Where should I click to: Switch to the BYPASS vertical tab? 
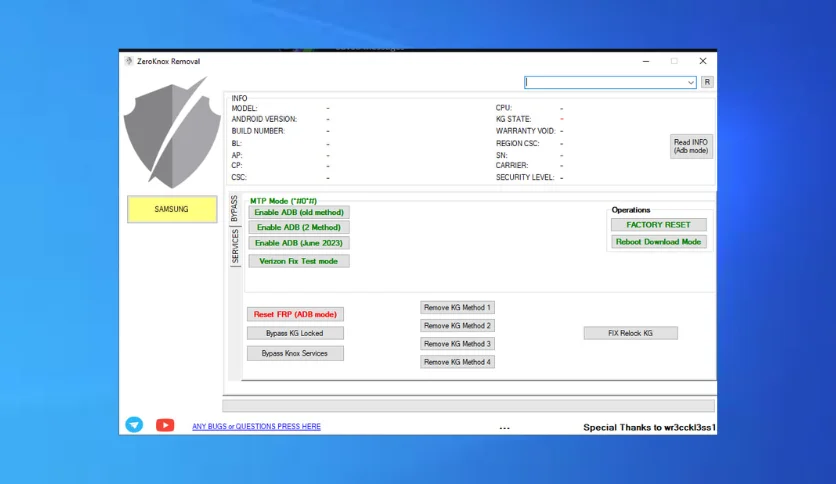(x=234, y=208)
